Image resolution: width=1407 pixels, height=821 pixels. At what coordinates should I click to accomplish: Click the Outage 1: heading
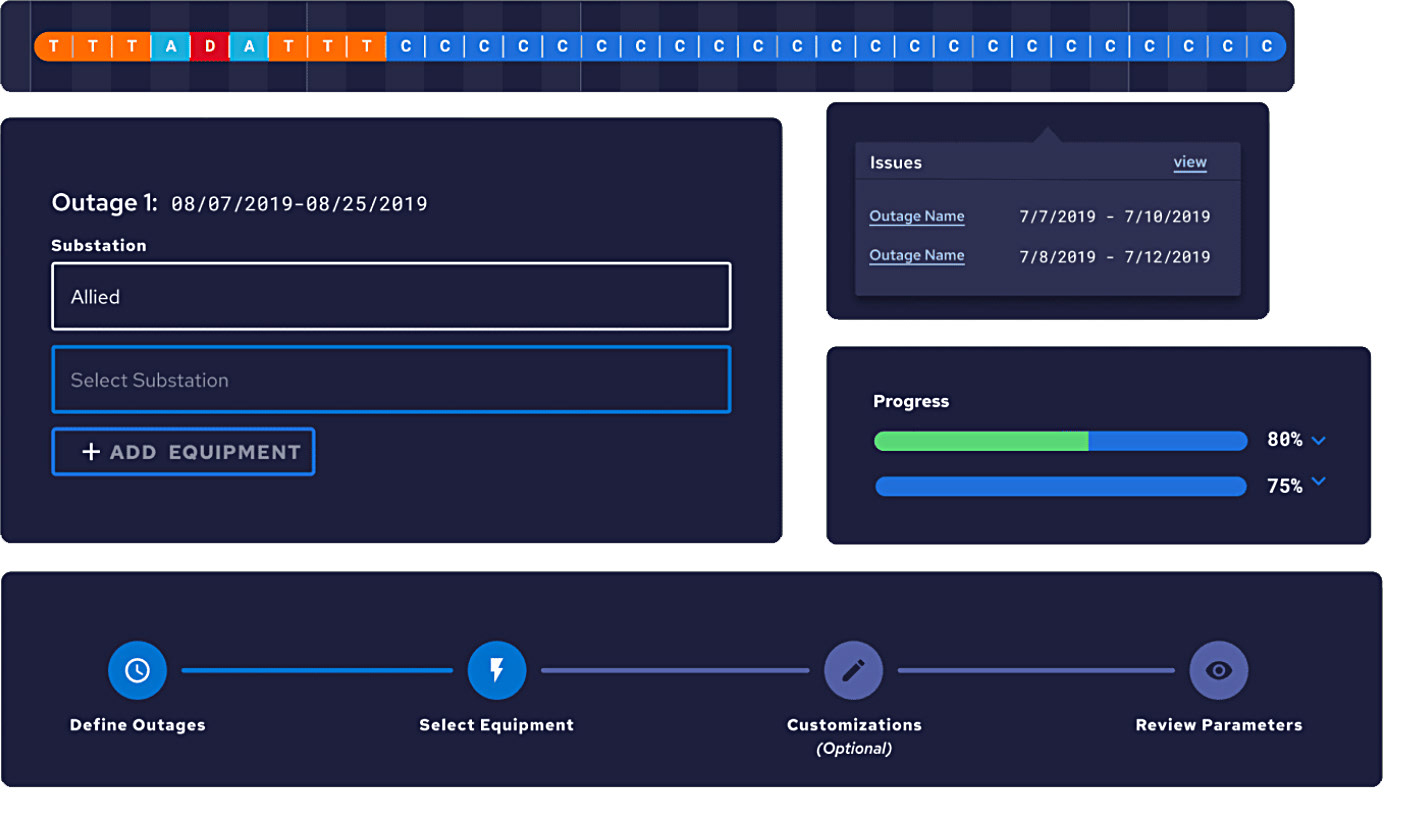tap(105, 203)
